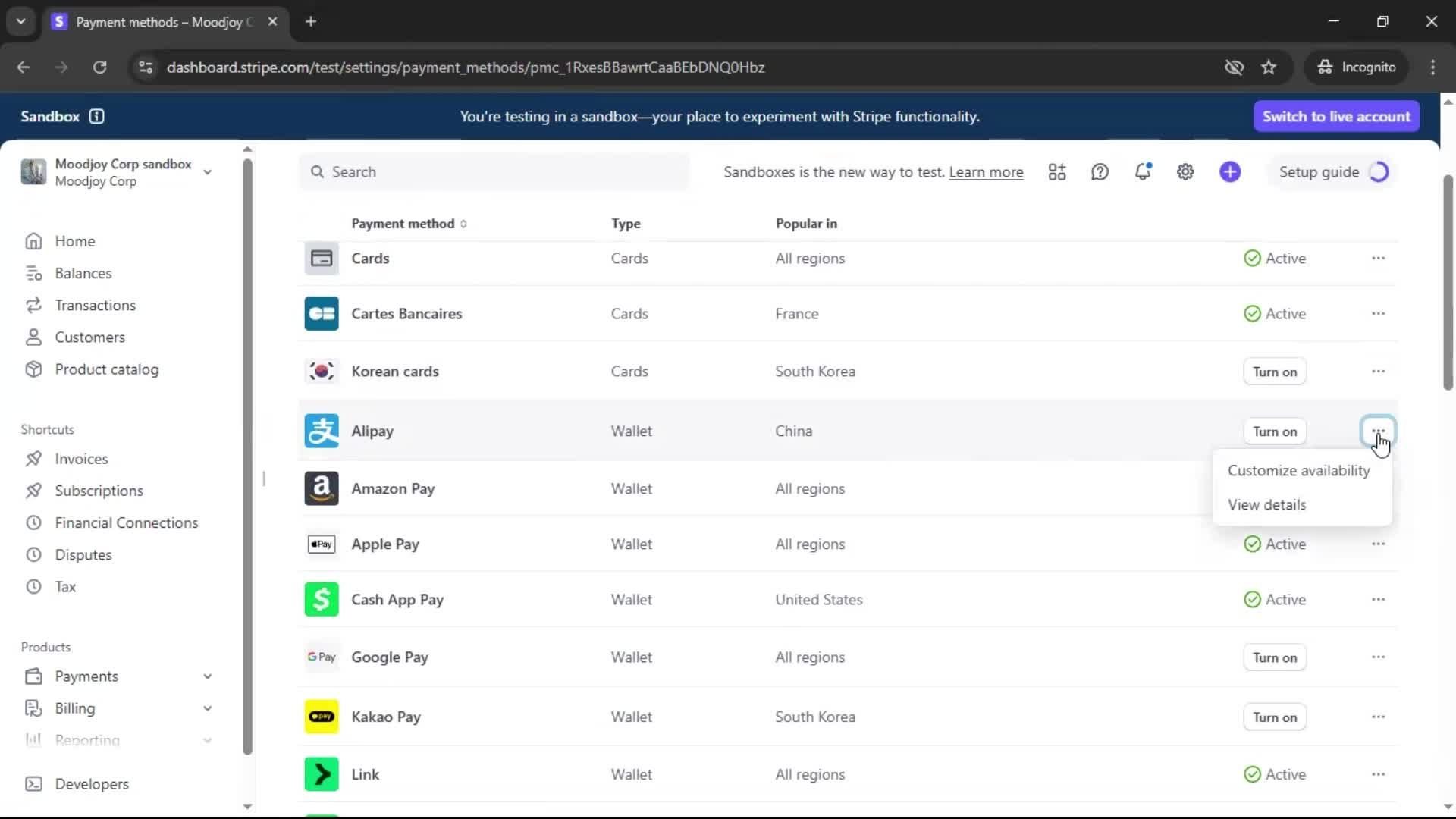Go to Balances in the sidebar
1456x819 pixels.
(83, 273)
